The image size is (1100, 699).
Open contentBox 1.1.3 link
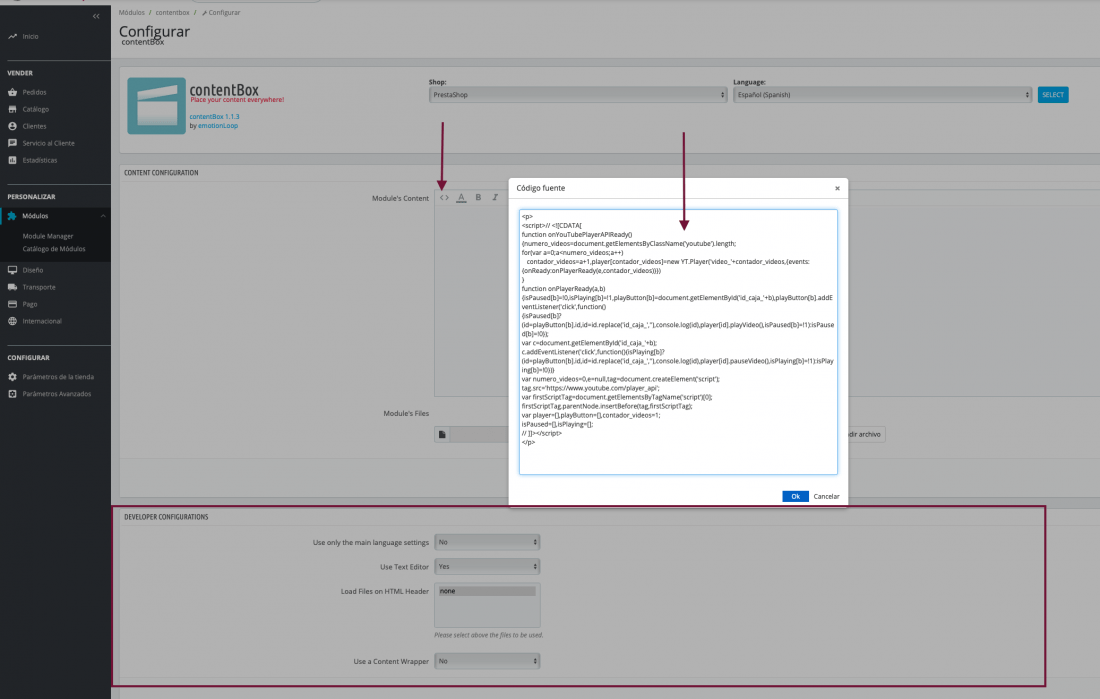[214, 116]
